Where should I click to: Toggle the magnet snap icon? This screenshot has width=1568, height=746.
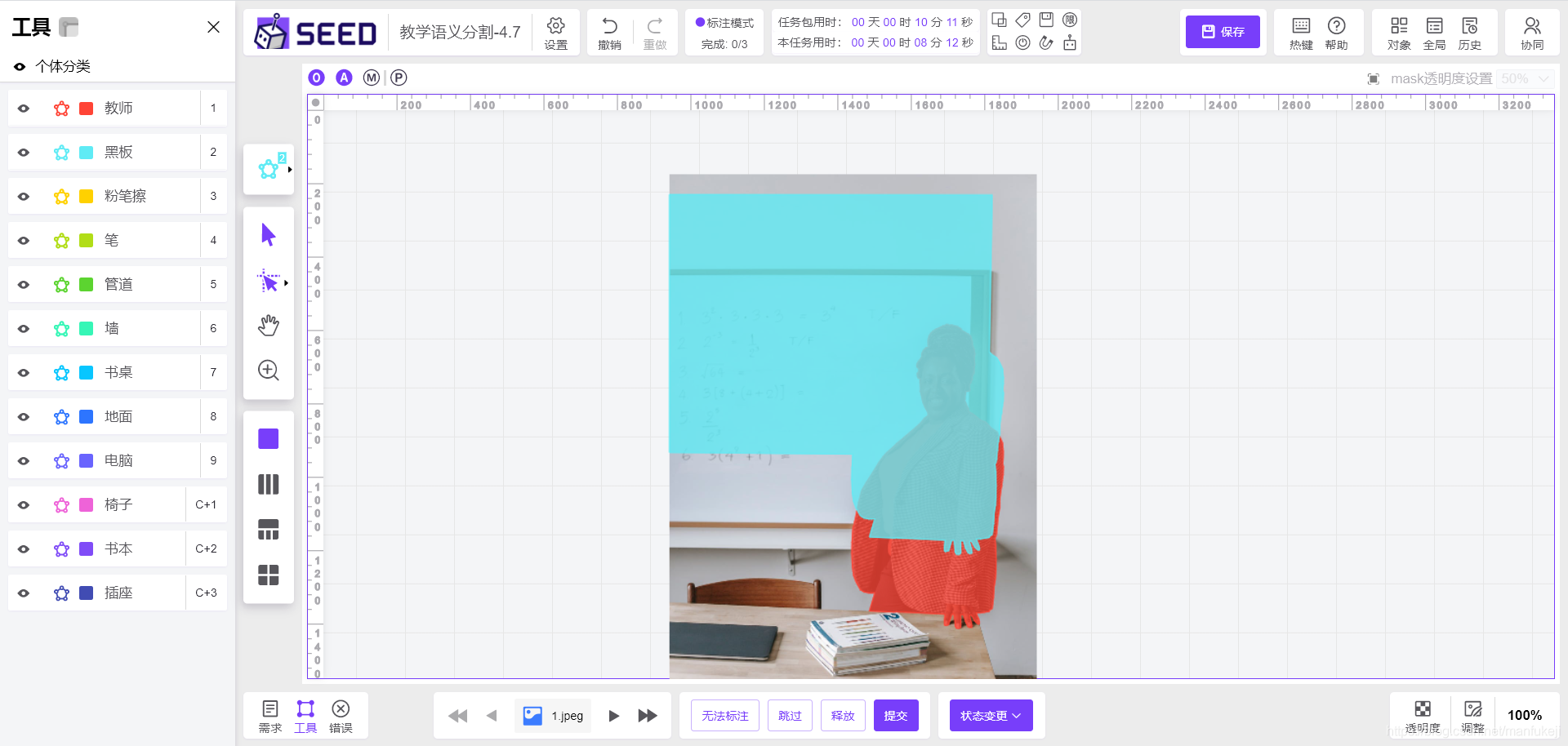coord(1046,43)
